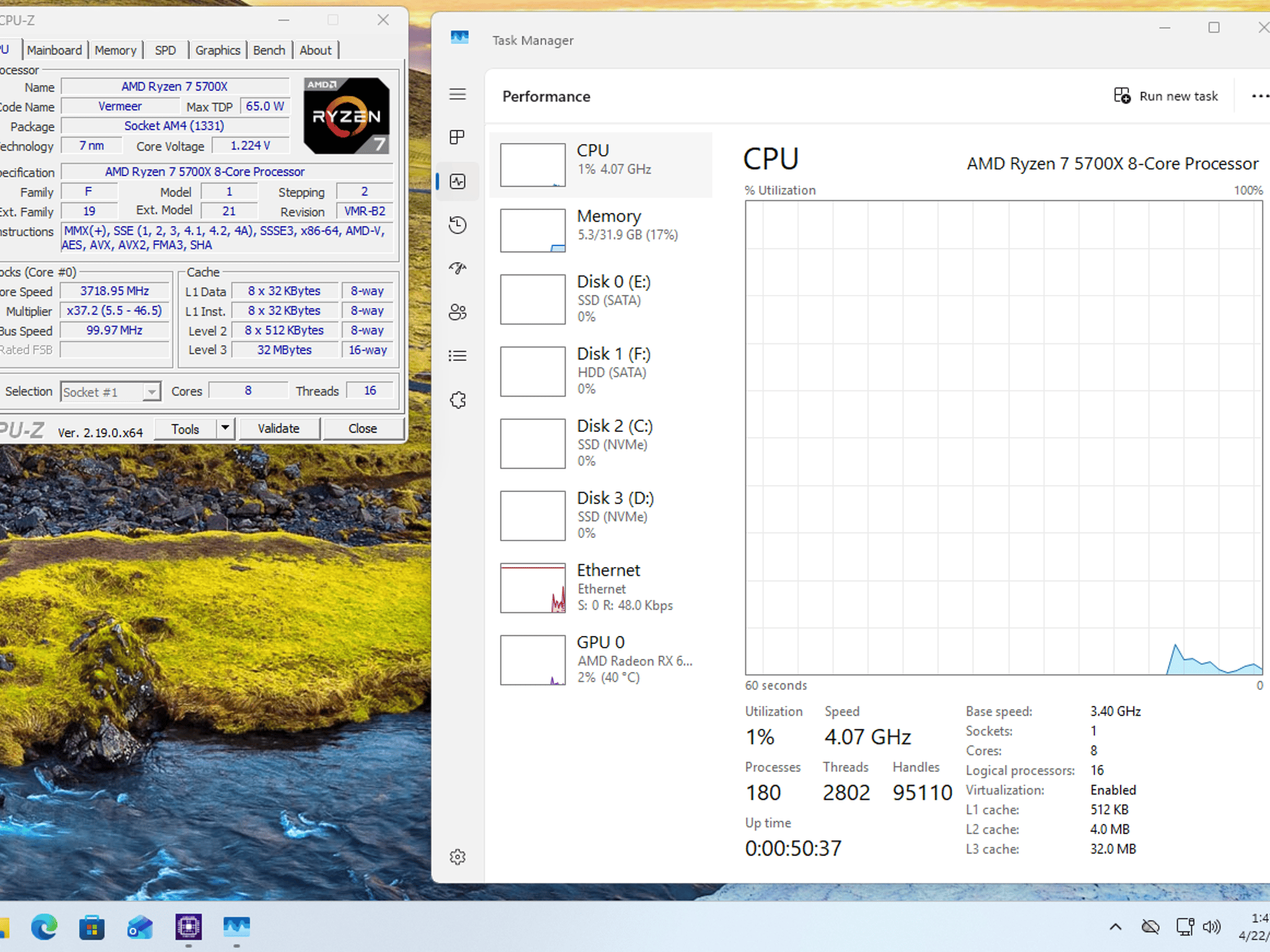The image size is (1270, 952).
Task: Click the Ryzen 7 logo in CPU-Z
Action: click(347, 116)
